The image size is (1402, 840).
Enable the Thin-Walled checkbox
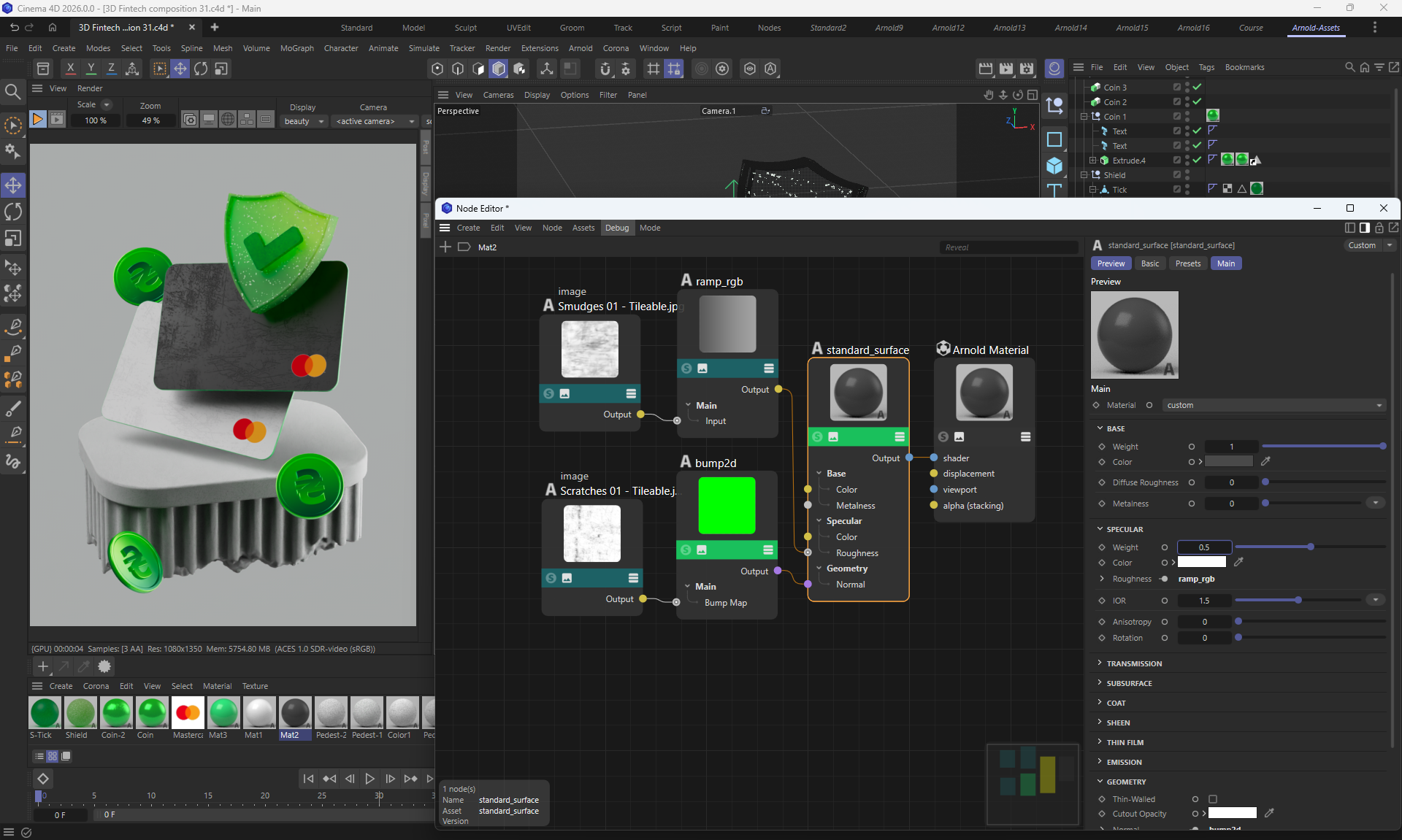pyautogui.click(x=1213, y=799)
